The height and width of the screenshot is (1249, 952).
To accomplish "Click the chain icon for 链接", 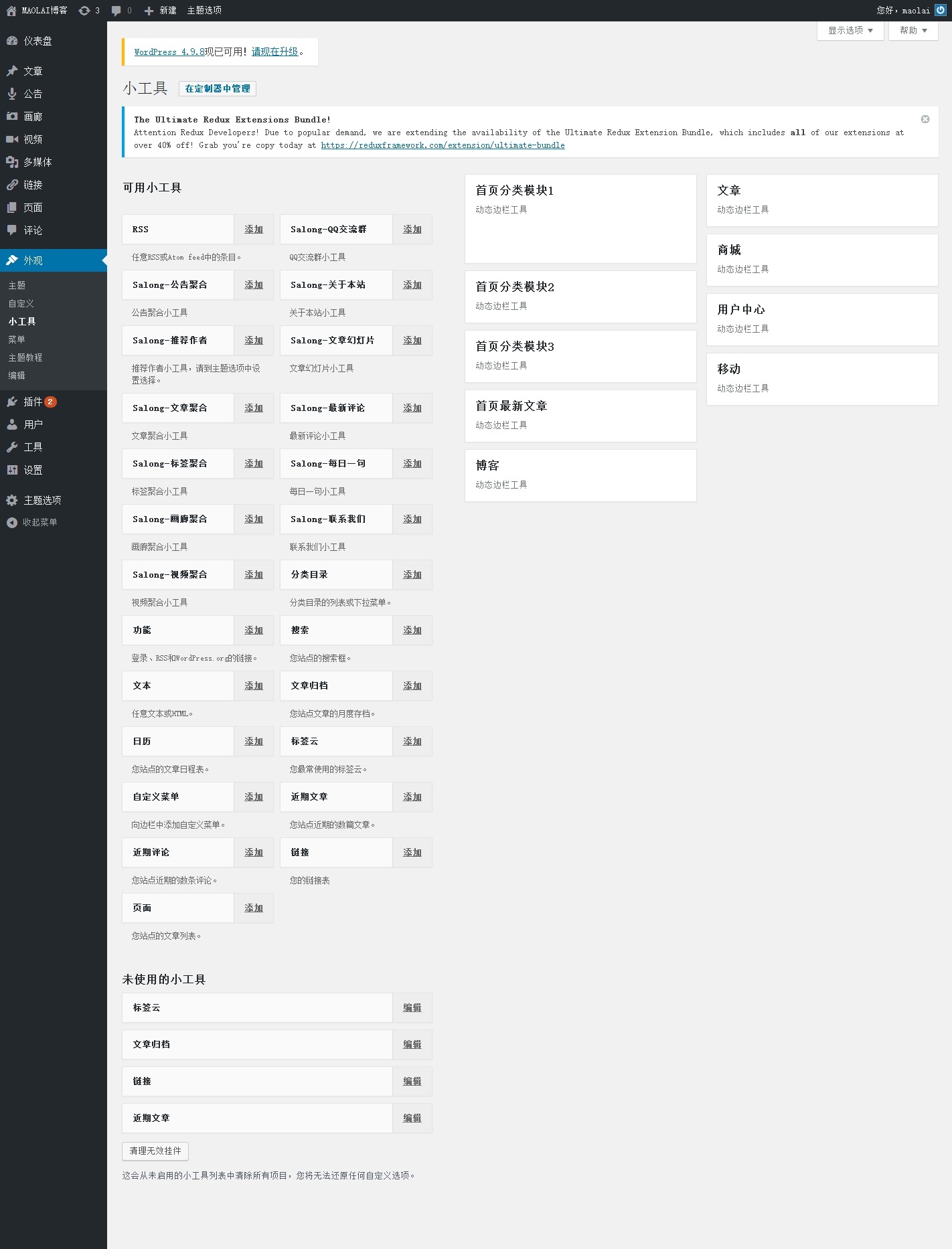I will coord(12,185).
